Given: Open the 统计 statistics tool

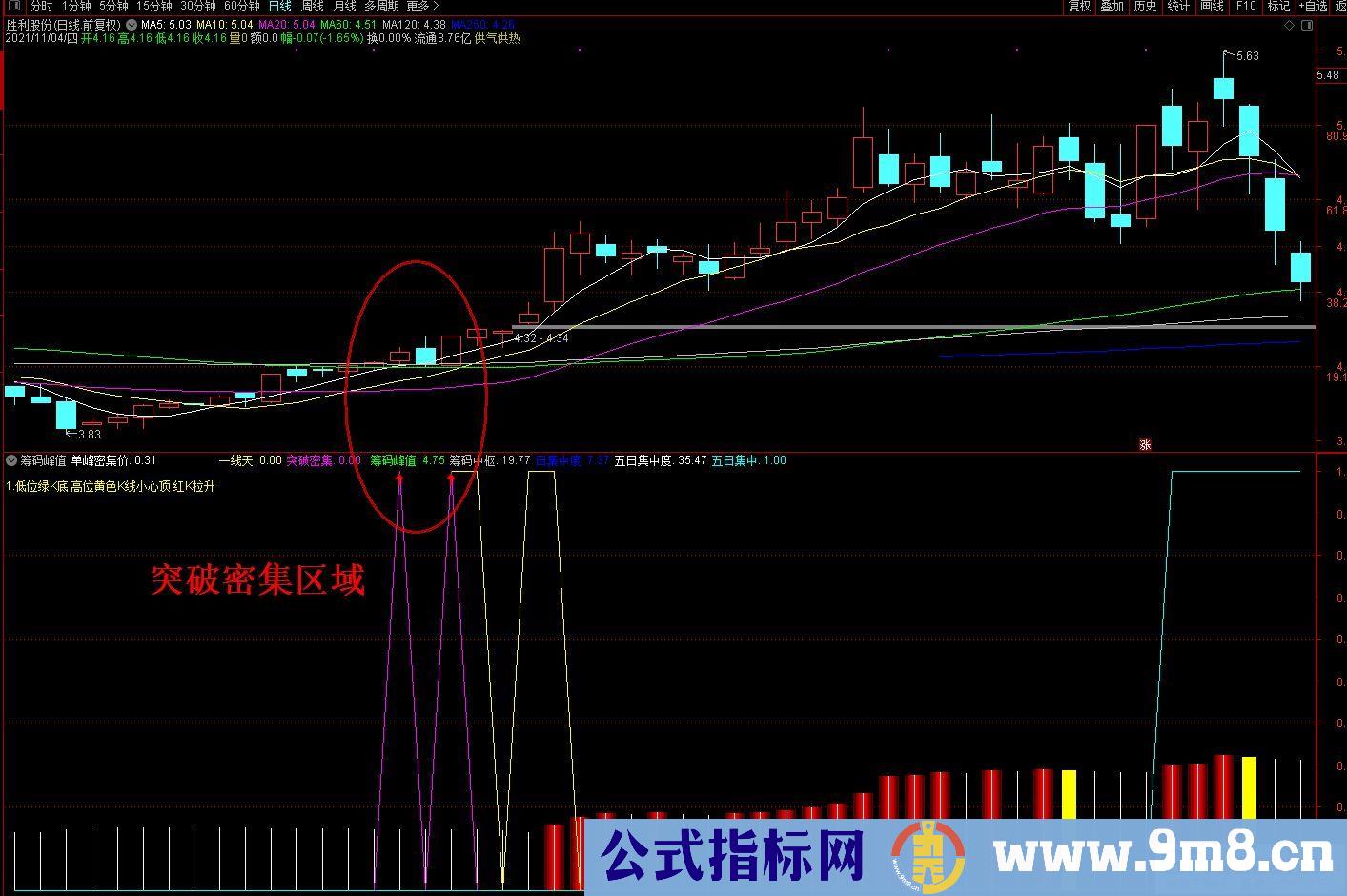Looking at the screenshot, I should (1176, 7).
